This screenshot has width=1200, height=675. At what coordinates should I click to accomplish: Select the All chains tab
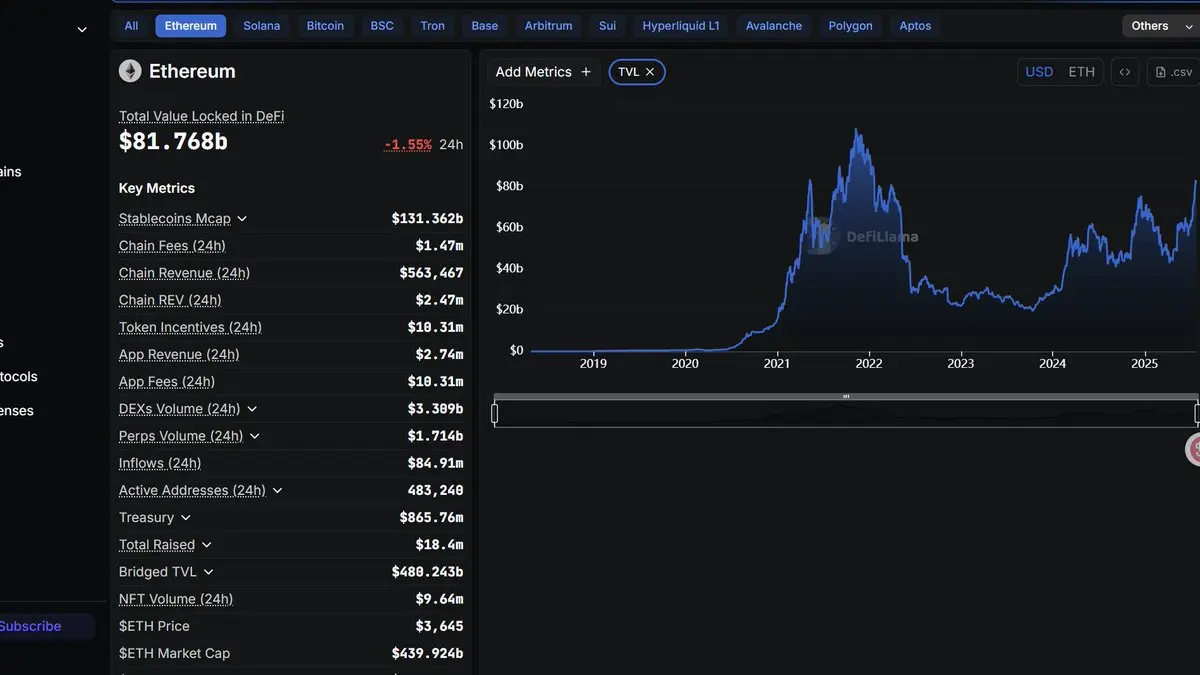pyautogui.click(x=131, y=26)
